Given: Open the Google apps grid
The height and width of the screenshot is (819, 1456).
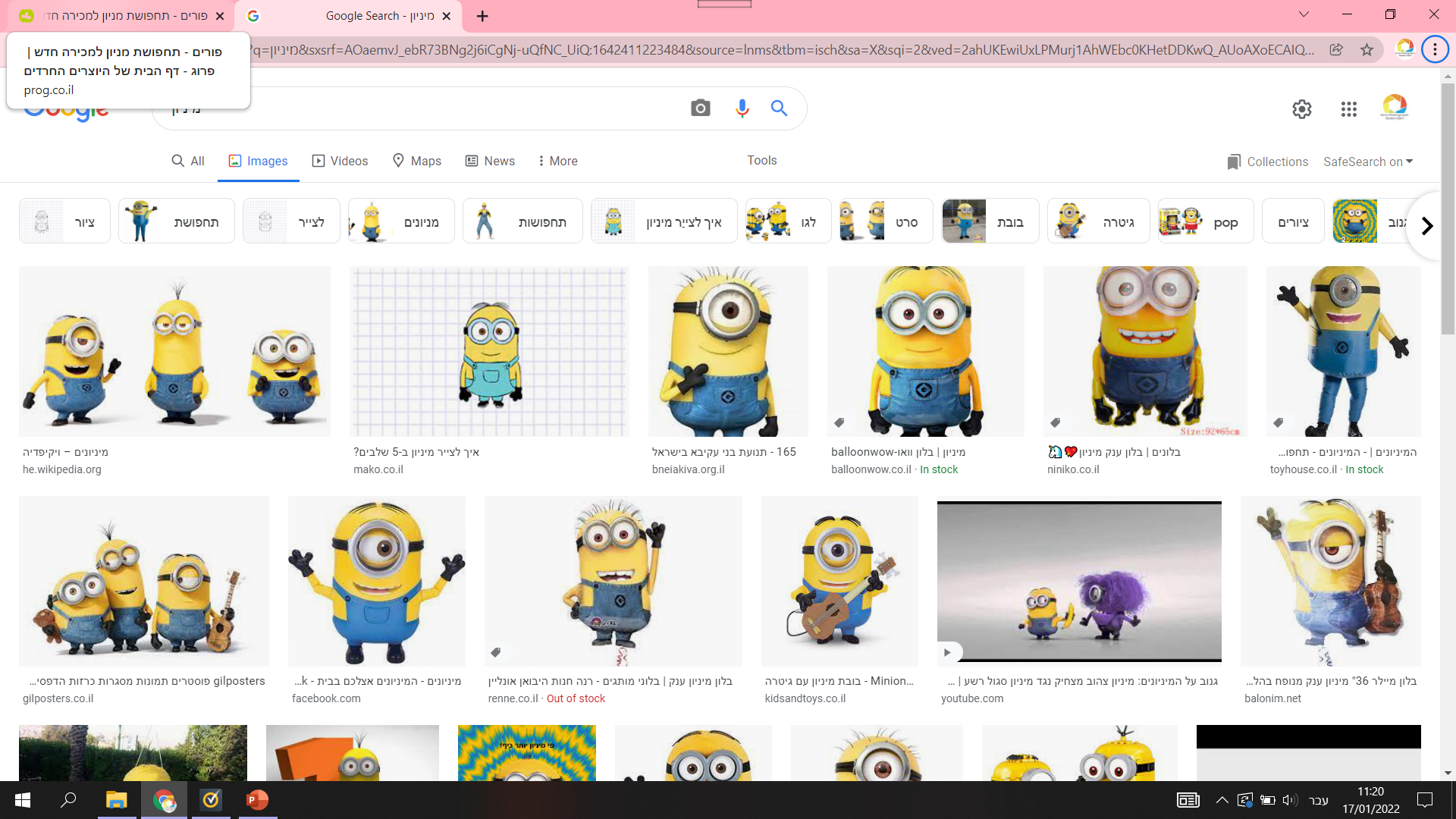Looking at the screenshot, I should pos(1348,109).
